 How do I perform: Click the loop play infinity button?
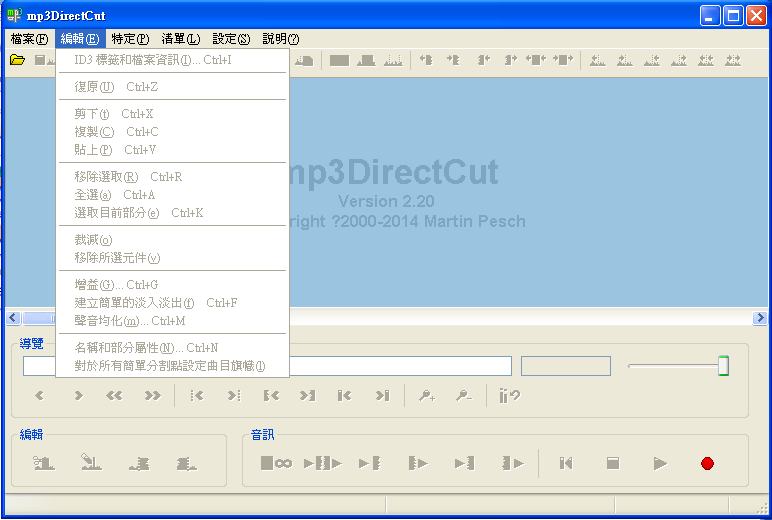click(x=276, y=463)
